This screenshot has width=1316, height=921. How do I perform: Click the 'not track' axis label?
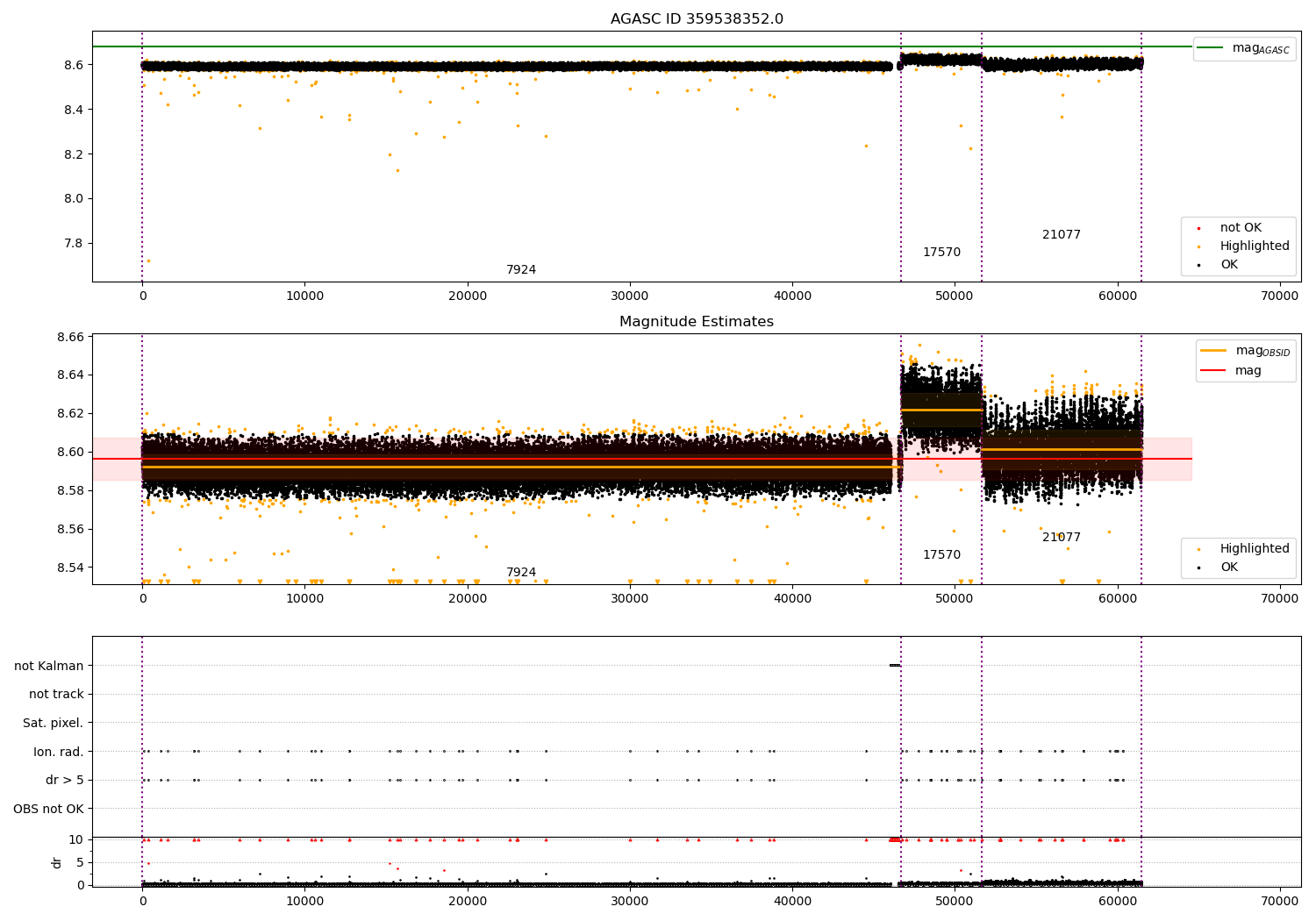coord(56,694)
